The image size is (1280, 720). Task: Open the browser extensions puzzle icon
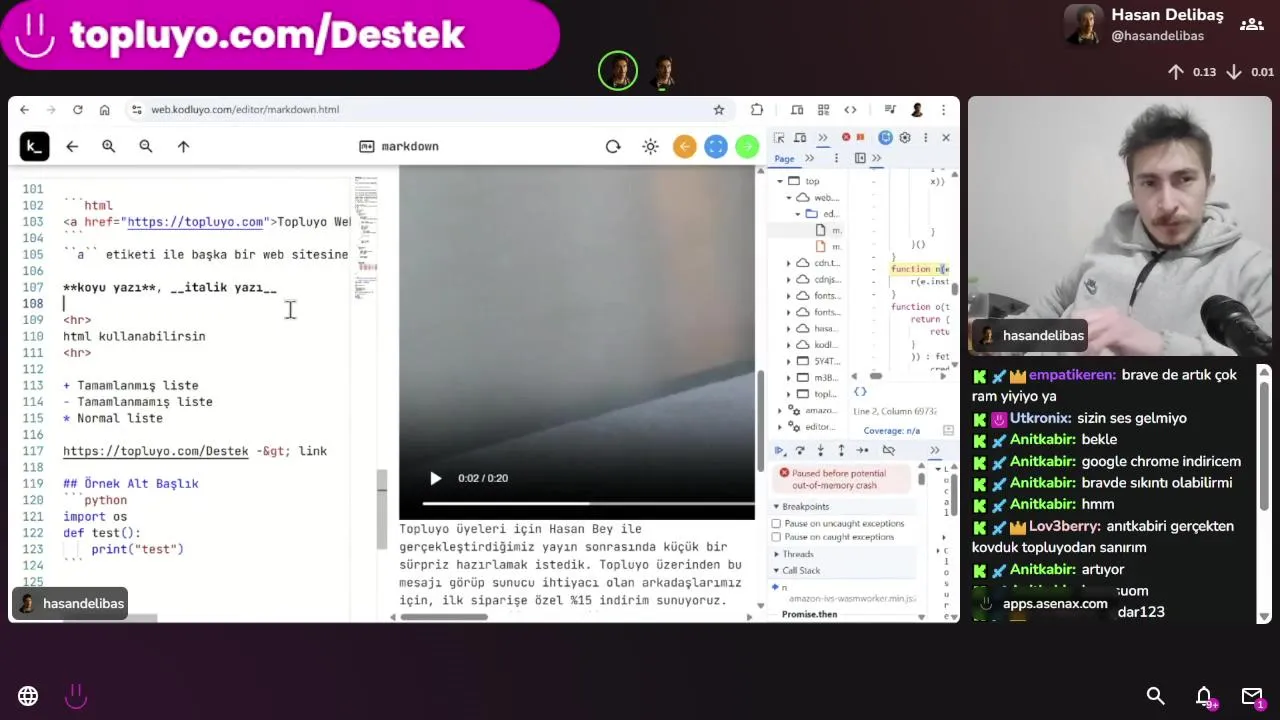tap(757, 110)
